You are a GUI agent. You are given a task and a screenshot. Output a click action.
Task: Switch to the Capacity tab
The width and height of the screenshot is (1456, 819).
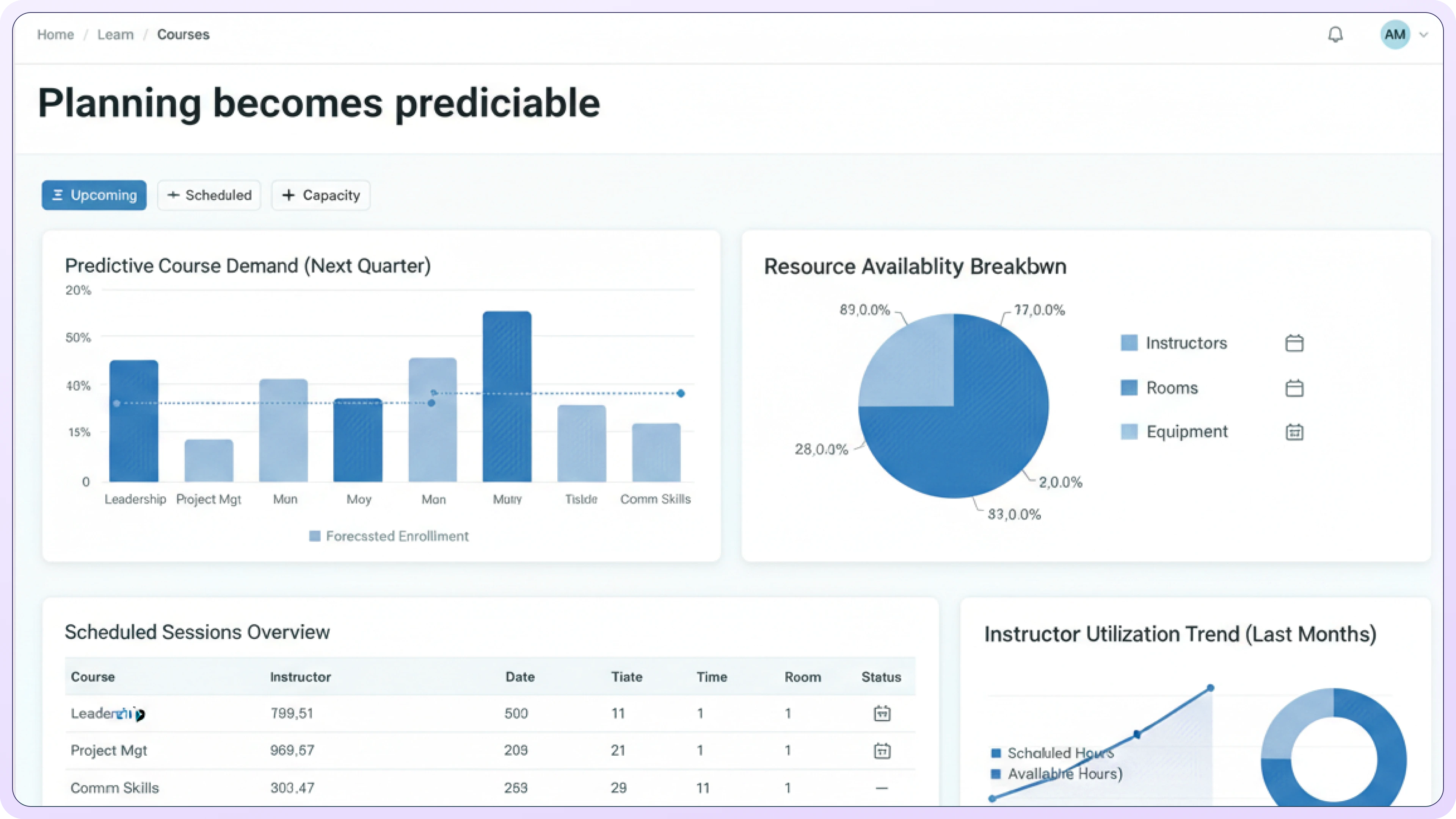click(x=320, y=195)
